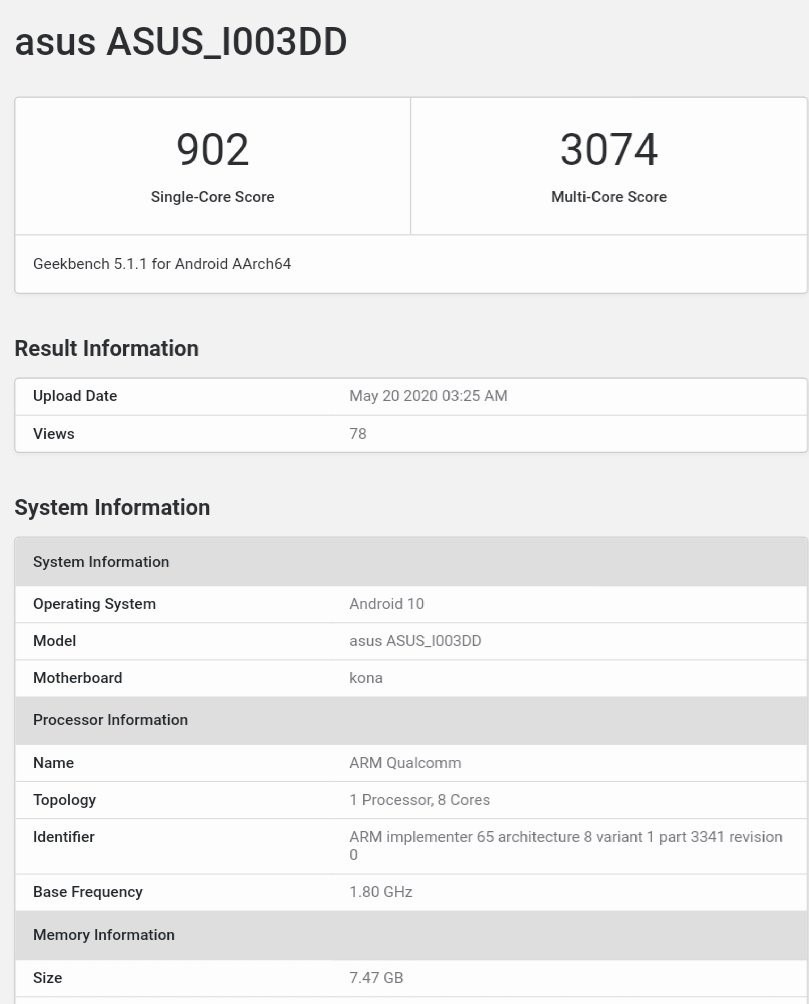
Task: Select the 1 Processor, 8 Cores value
Action: pos(420,800)
